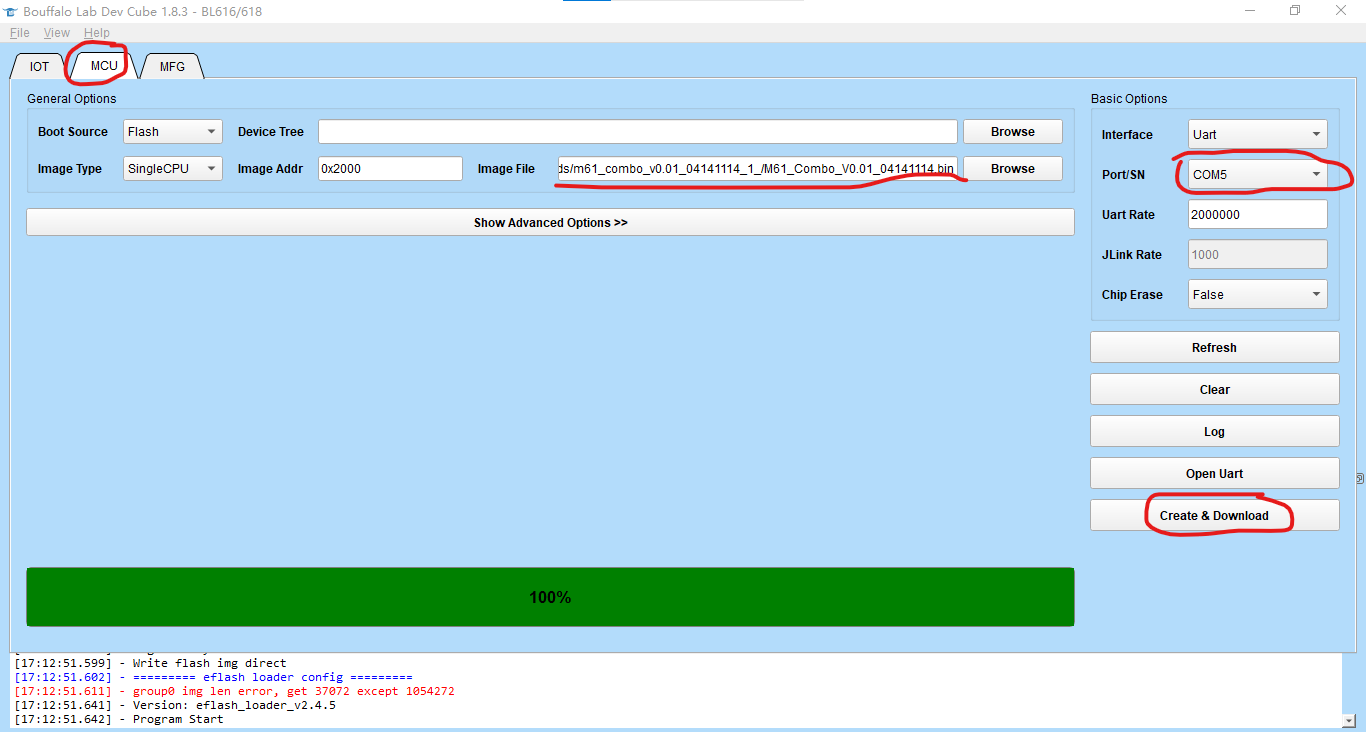Switch to the MCU tab
1366x732 pixels.
[104, 66]
